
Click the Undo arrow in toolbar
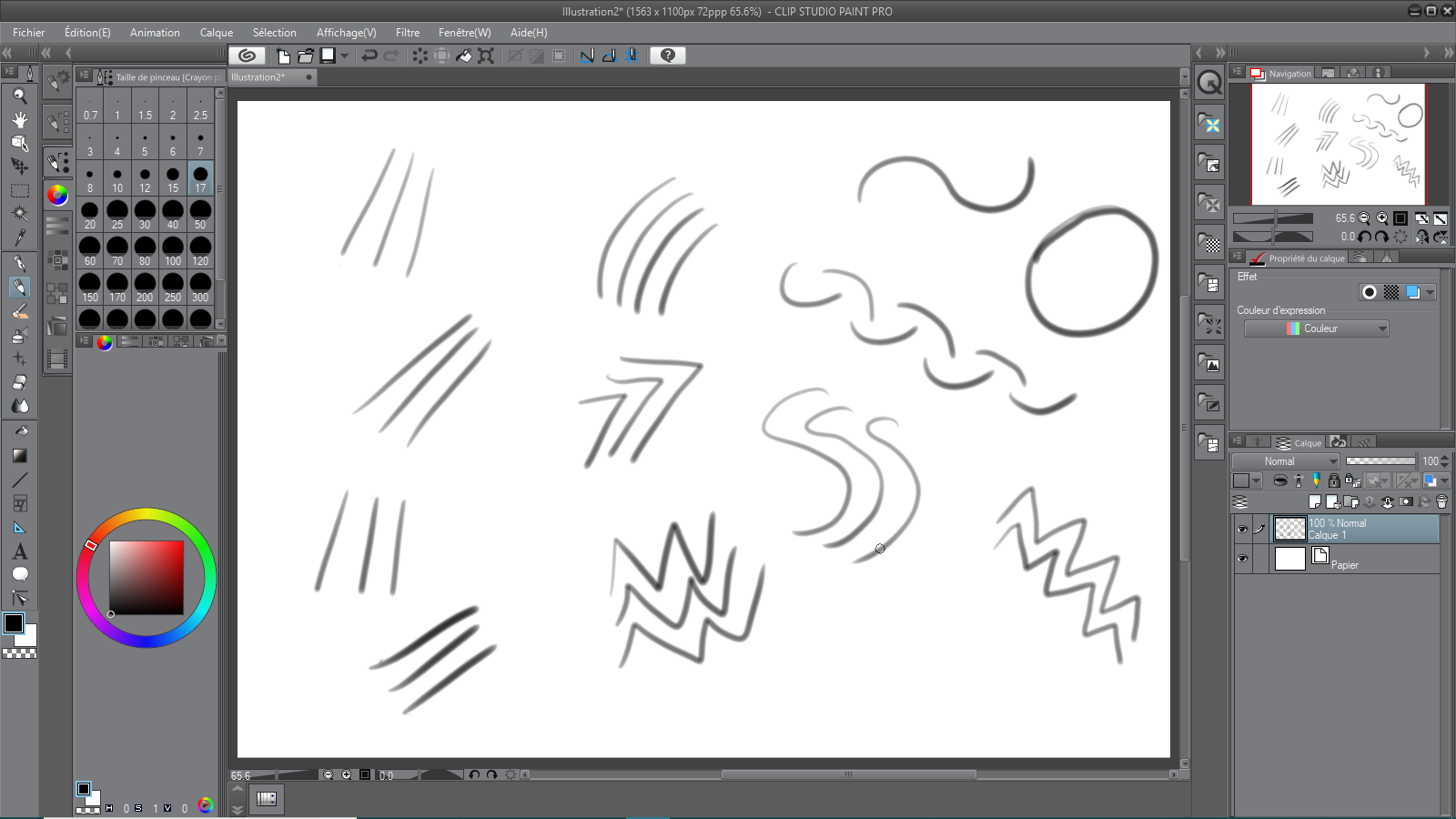pos(369,56)
